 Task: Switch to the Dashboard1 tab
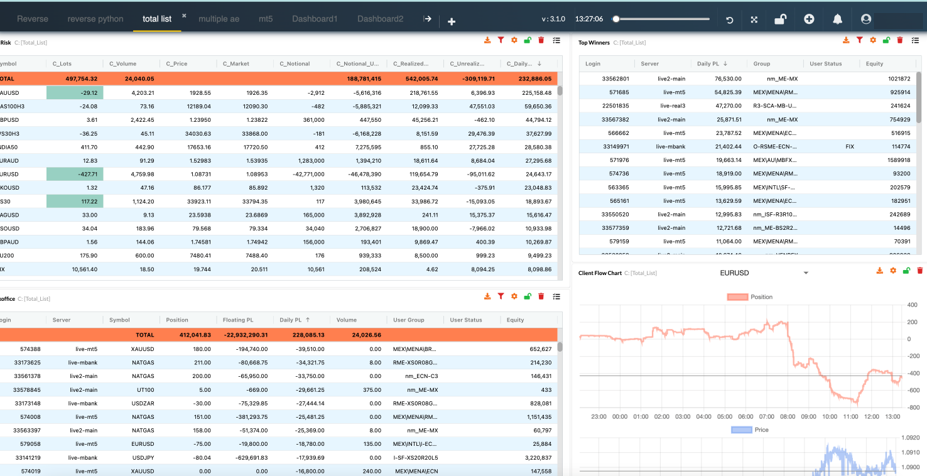(x=314, y=19)
